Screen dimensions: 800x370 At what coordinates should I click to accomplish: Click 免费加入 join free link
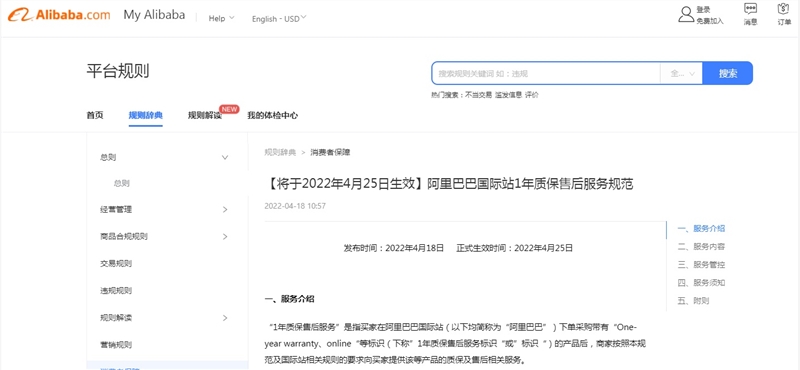tap(710, 21)
